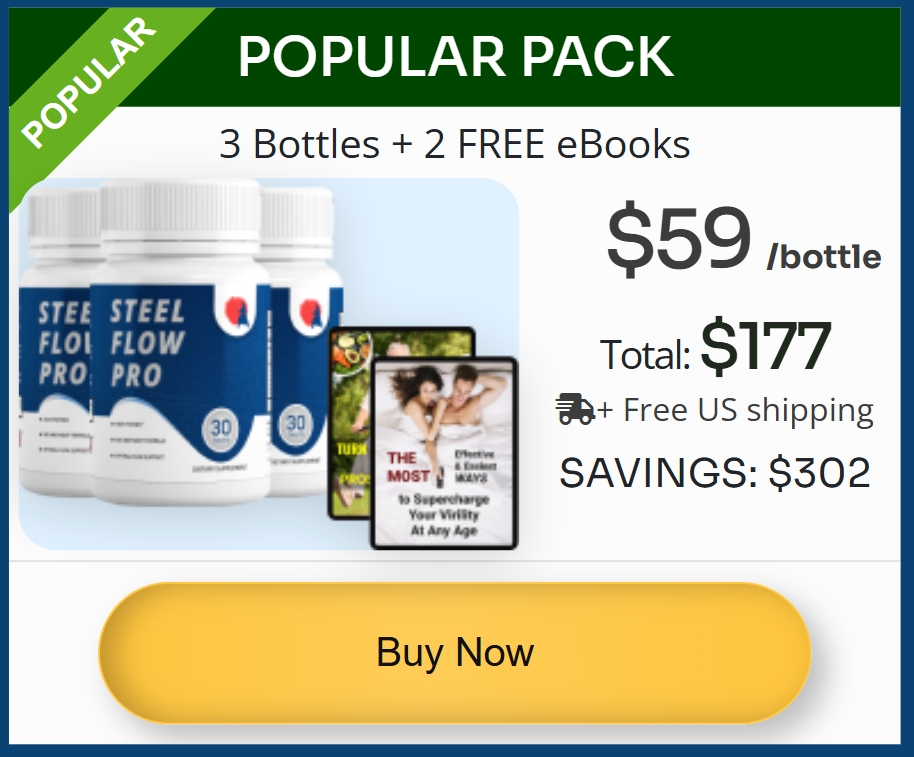Click the 3 Bottles + 2 FREE eBooks subtitle
Screen dimensions: 914x757
coord(455,144)
